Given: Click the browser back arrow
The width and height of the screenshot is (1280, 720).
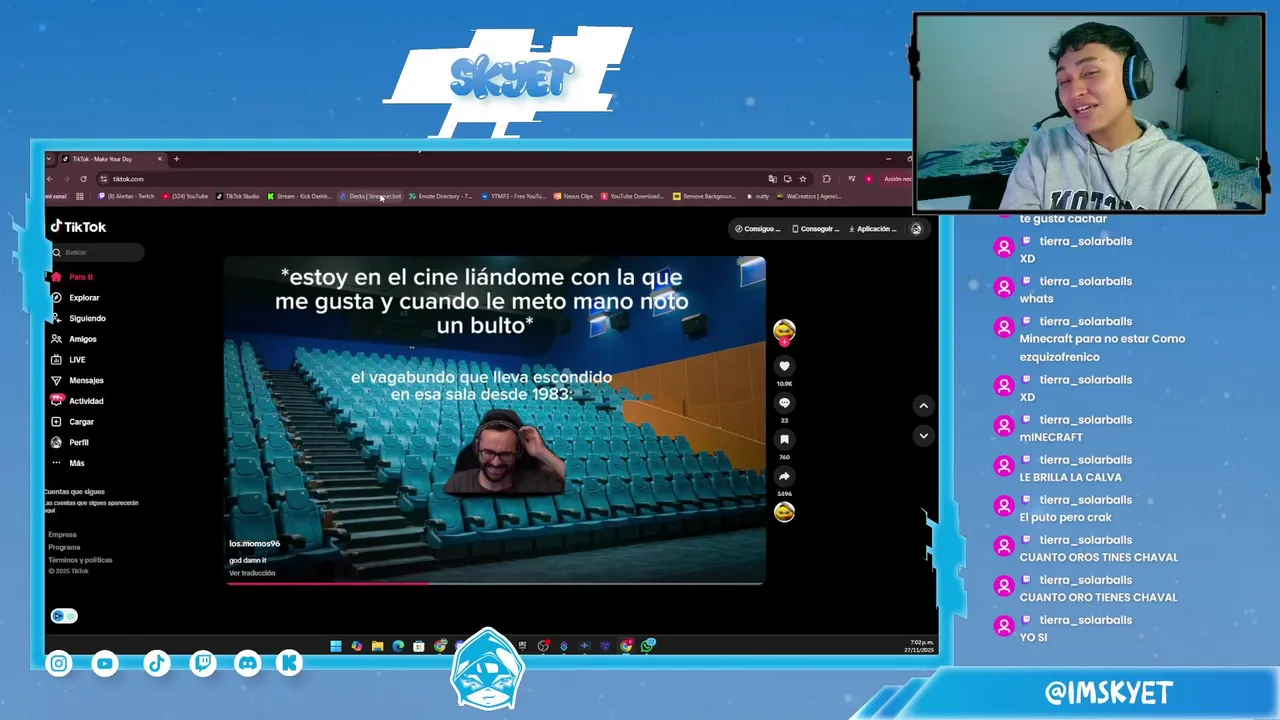Looking at the screenshot, I should pos(49,179).
